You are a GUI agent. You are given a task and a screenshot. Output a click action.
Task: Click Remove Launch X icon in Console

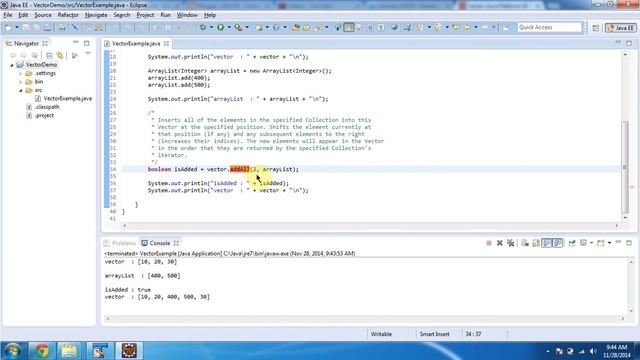pos(500,243)
